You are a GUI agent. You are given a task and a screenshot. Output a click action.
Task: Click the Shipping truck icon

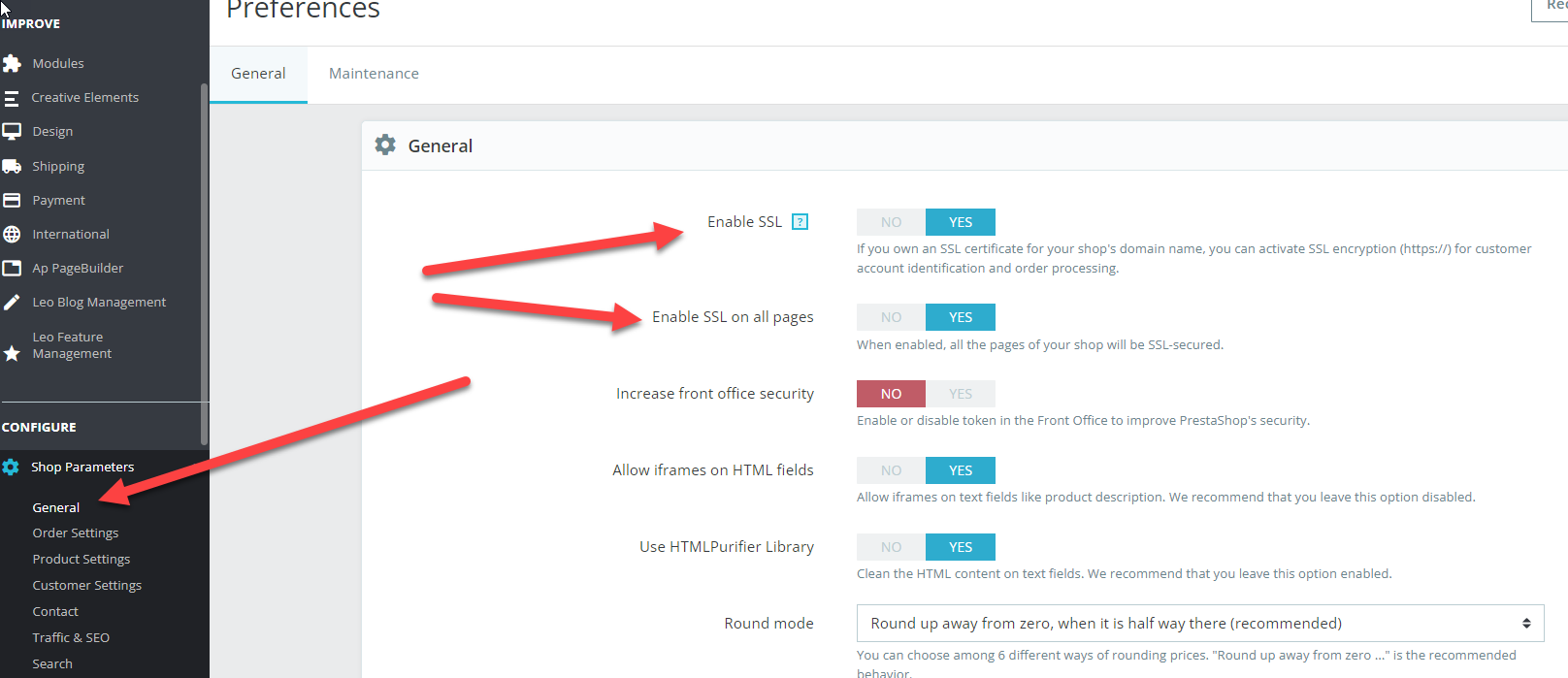(x=12, y=166)
